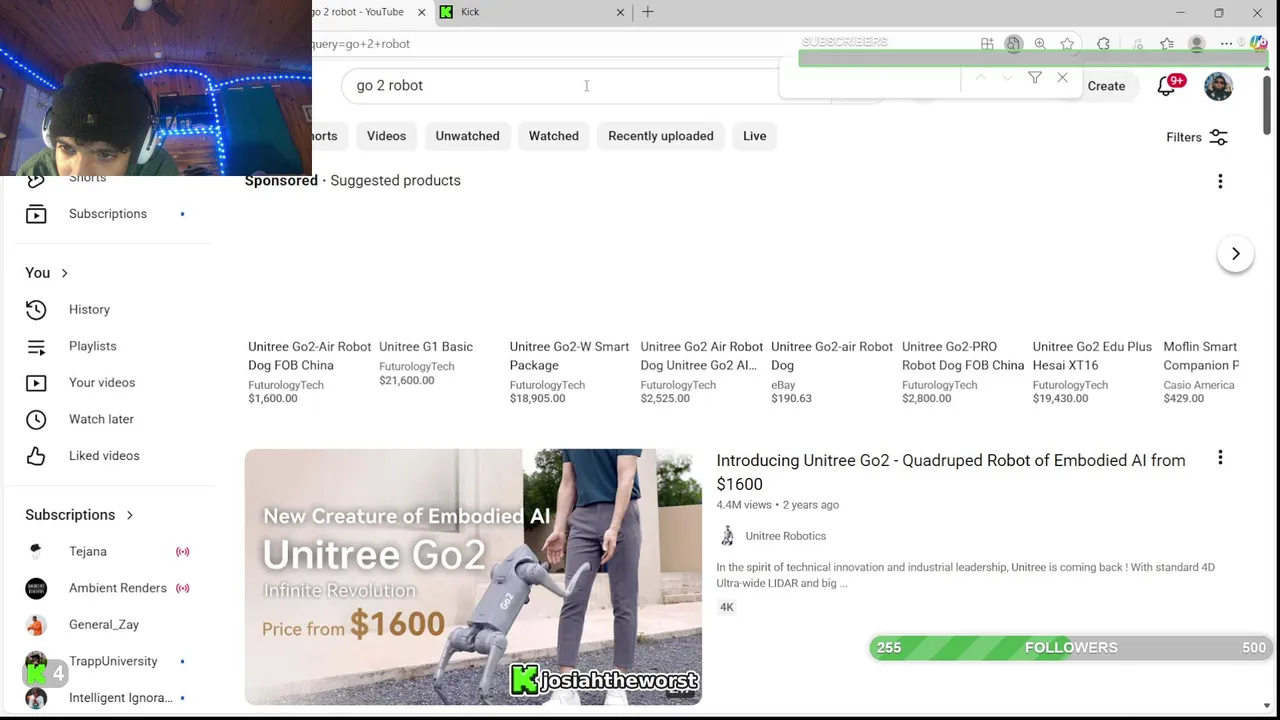Open the notifications bell
The width and height of the screenshot is (1280, 720).
1167,86
